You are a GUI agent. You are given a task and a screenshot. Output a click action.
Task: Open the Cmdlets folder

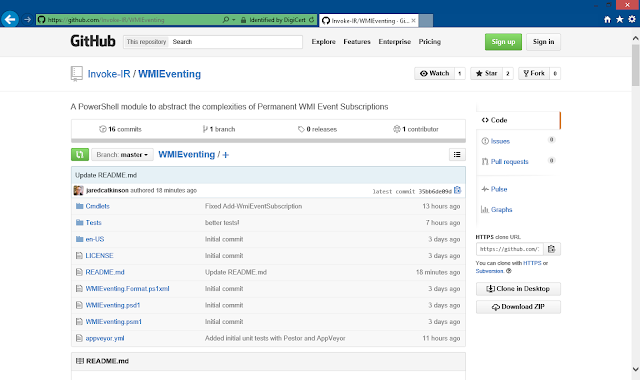[x=98, y=206]
